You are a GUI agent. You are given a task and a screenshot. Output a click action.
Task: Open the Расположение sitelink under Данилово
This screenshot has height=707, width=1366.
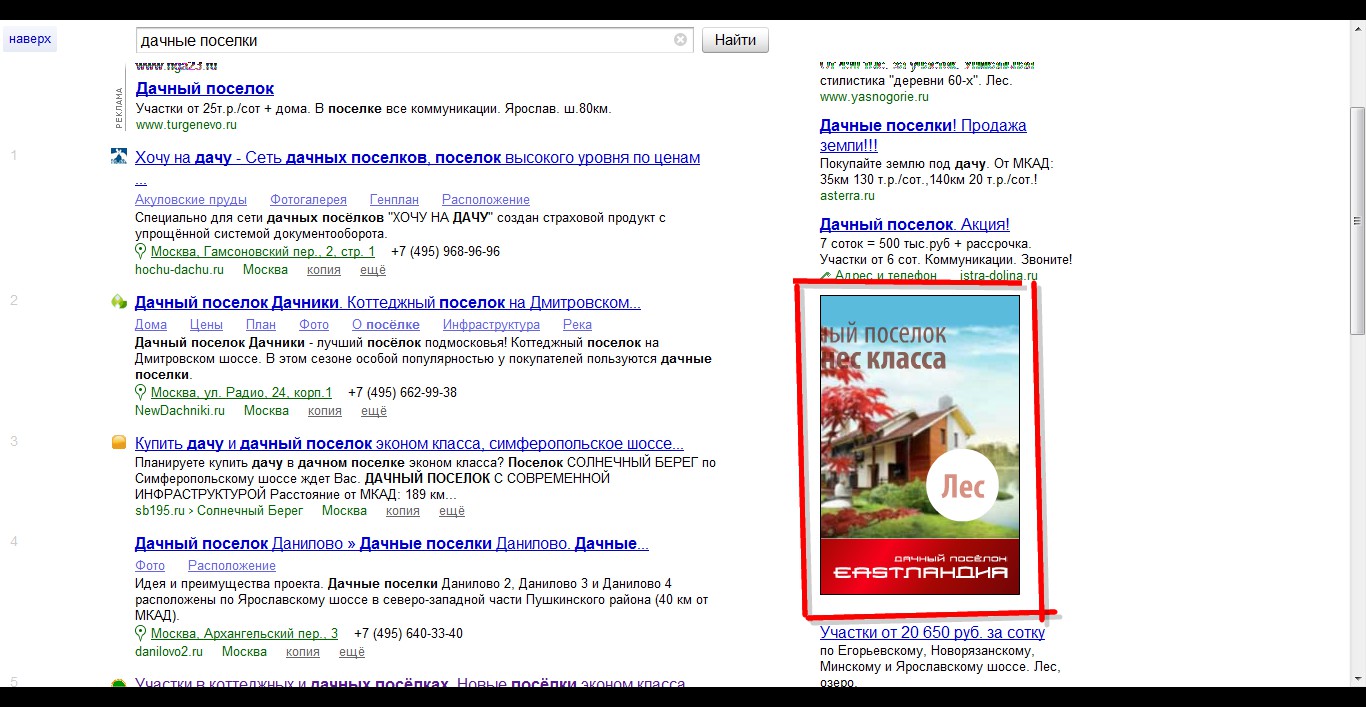tap(232, 566)
